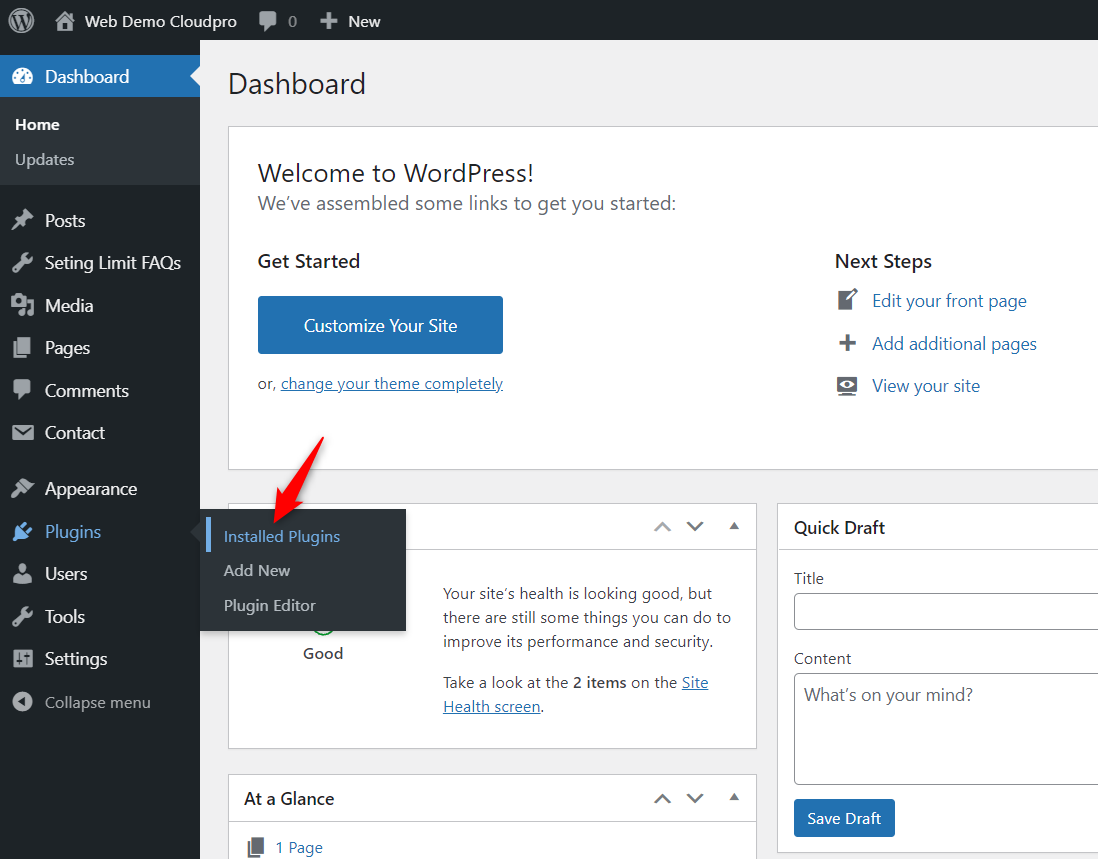The width and height of the screenshot is (1098, 859).
Task: Open Tools using its wrench icon
Action: (22, 616)
